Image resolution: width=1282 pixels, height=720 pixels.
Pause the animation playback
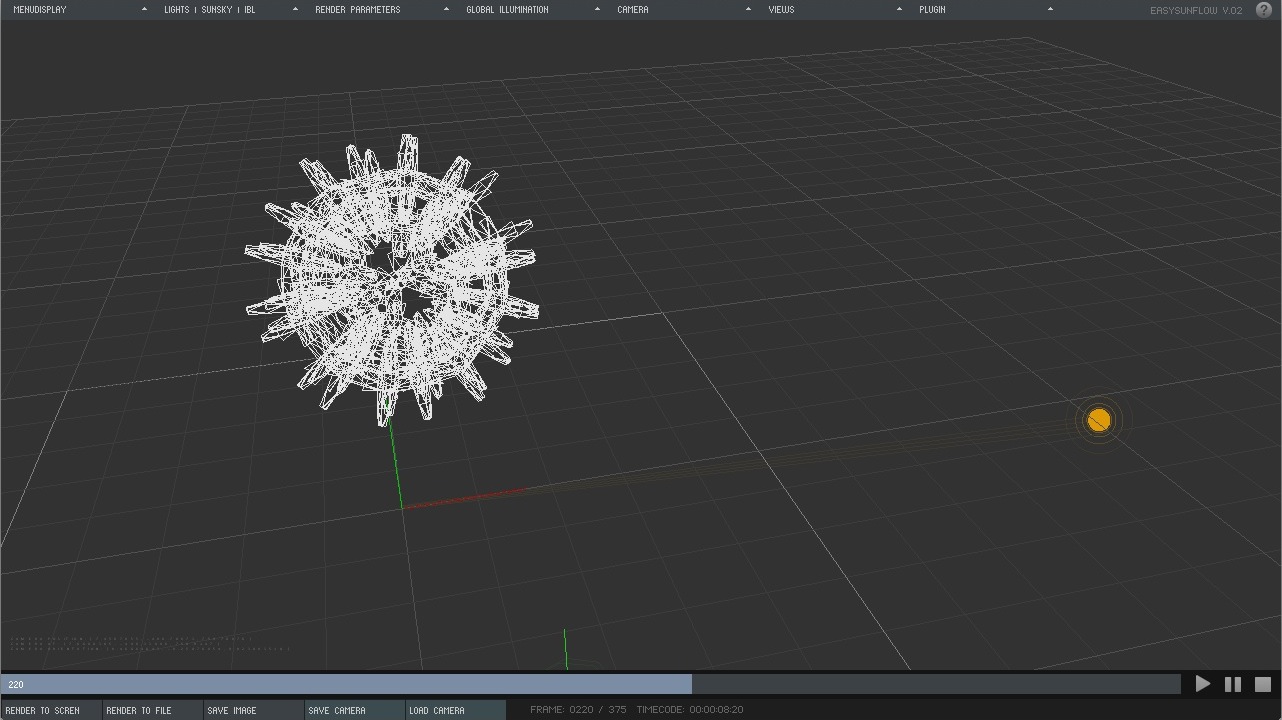point(1233,684)
